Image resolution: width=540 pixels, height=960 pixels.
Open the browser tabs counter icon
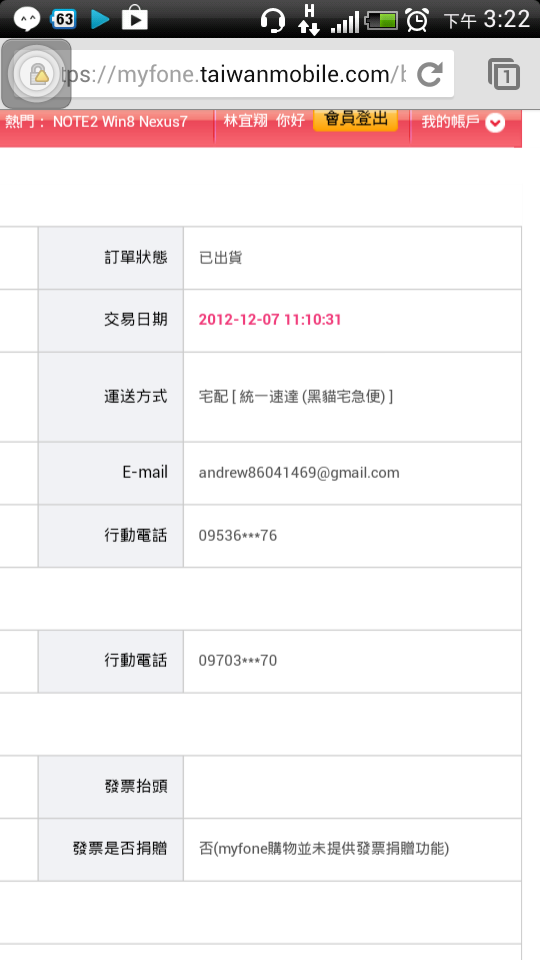coord(504,74)
